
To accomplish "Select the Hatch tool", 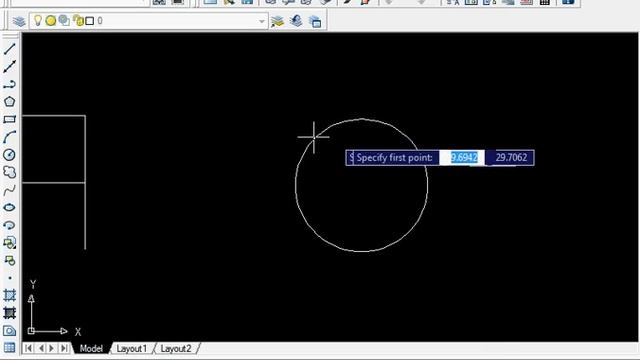I will click(9, 295).
